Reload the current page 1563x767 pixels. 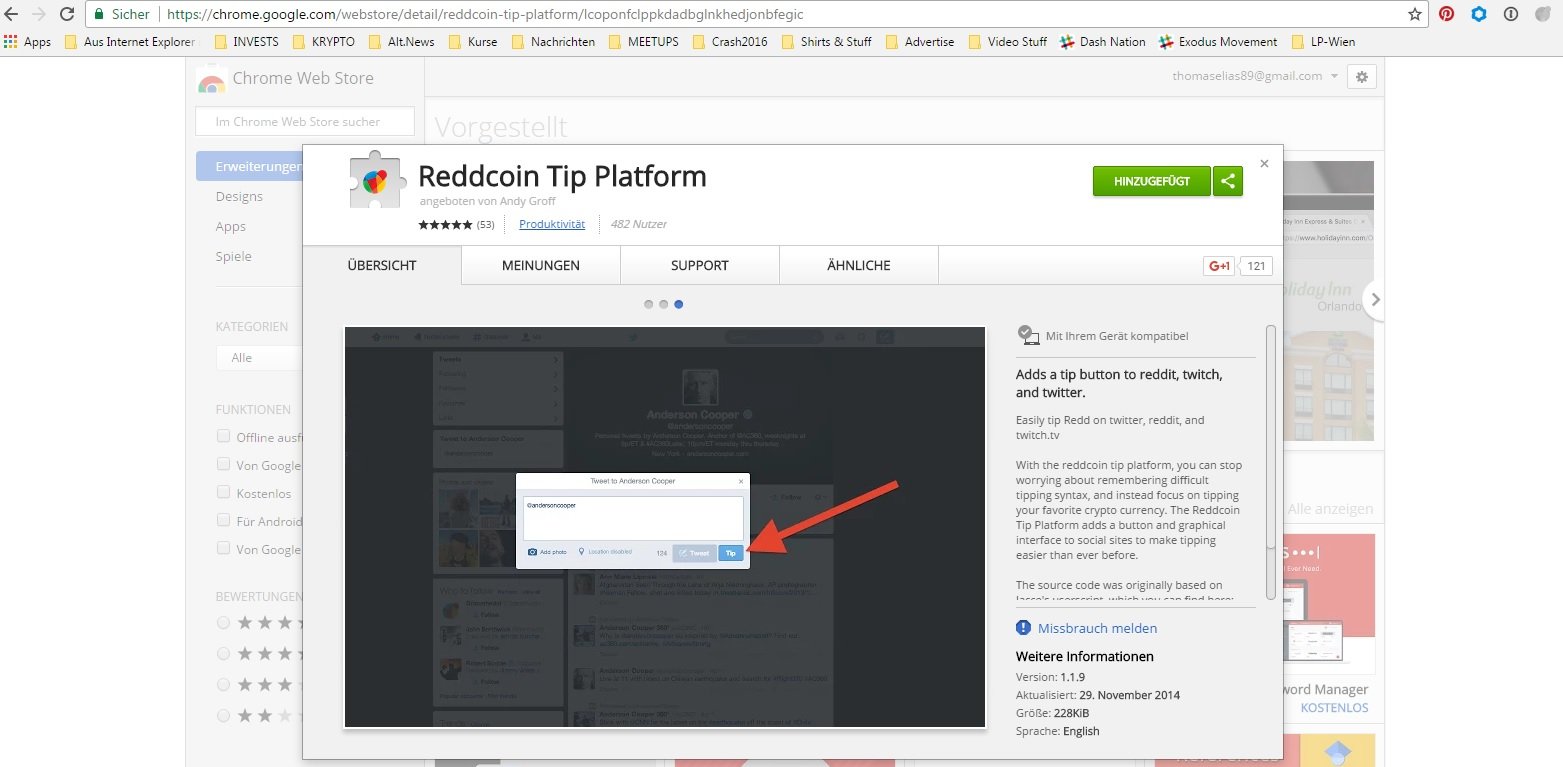66,15
